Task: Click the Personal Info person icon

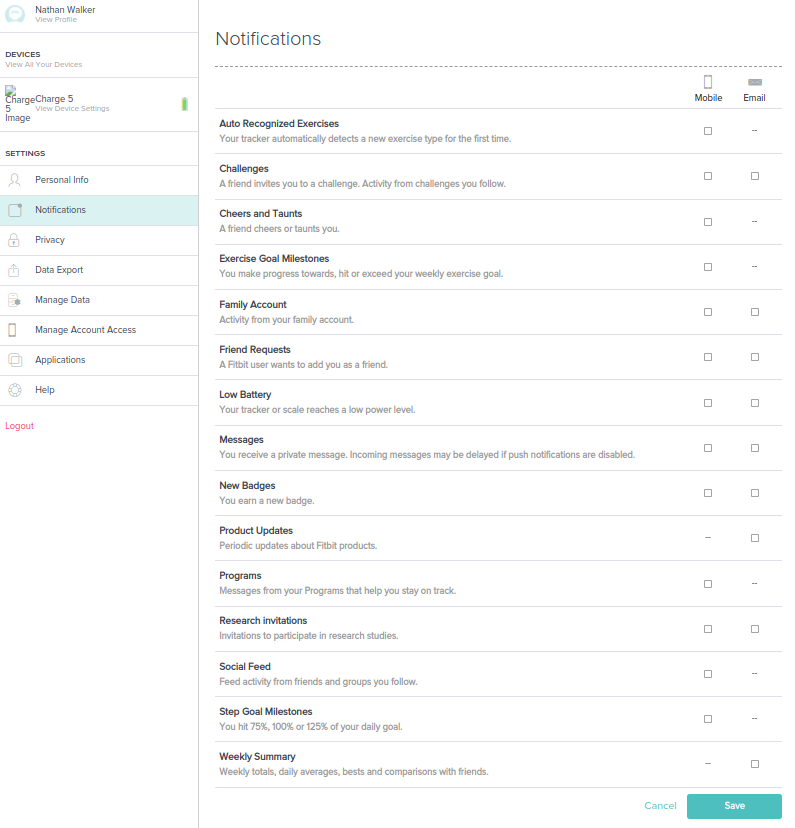Action: pos(15,180)
